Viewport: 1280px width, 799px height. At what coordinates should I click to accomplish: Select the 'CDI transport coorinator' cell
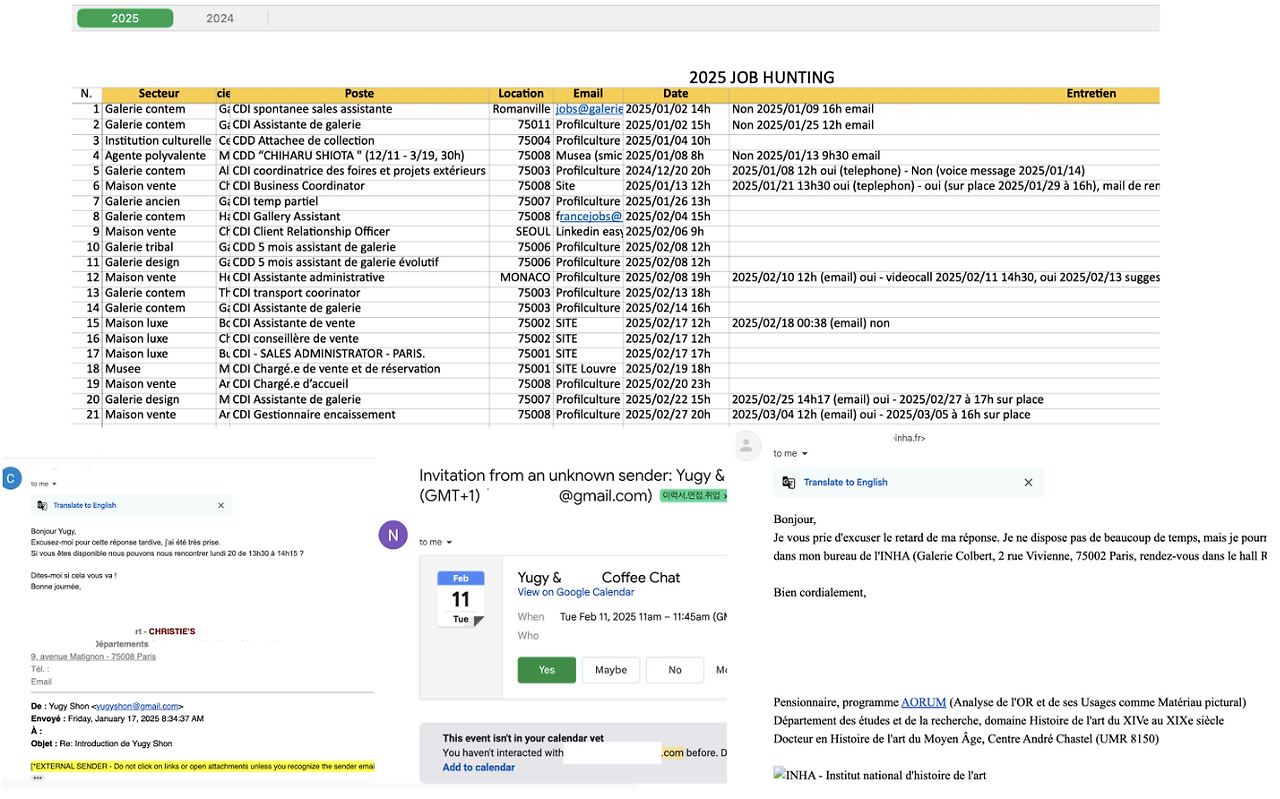click(x=359, y=293)
